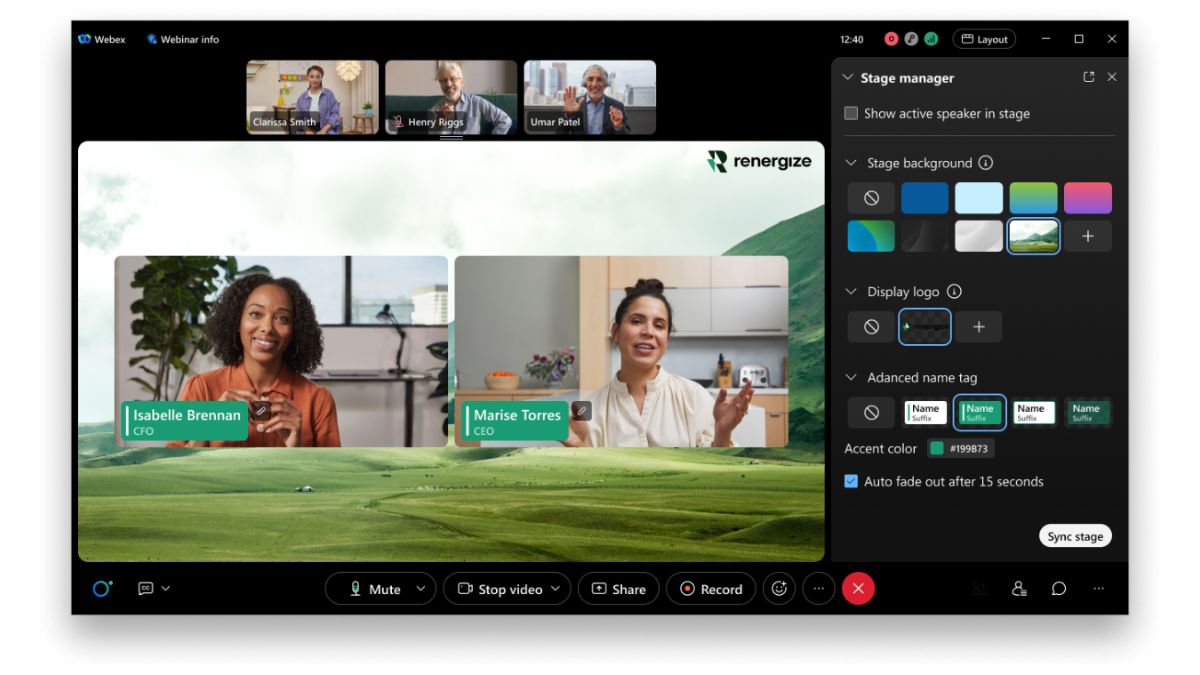Screen dimensions: 1200x675
Task: Expand the Mute dropdown arrow
Action: tap(419, 589)
